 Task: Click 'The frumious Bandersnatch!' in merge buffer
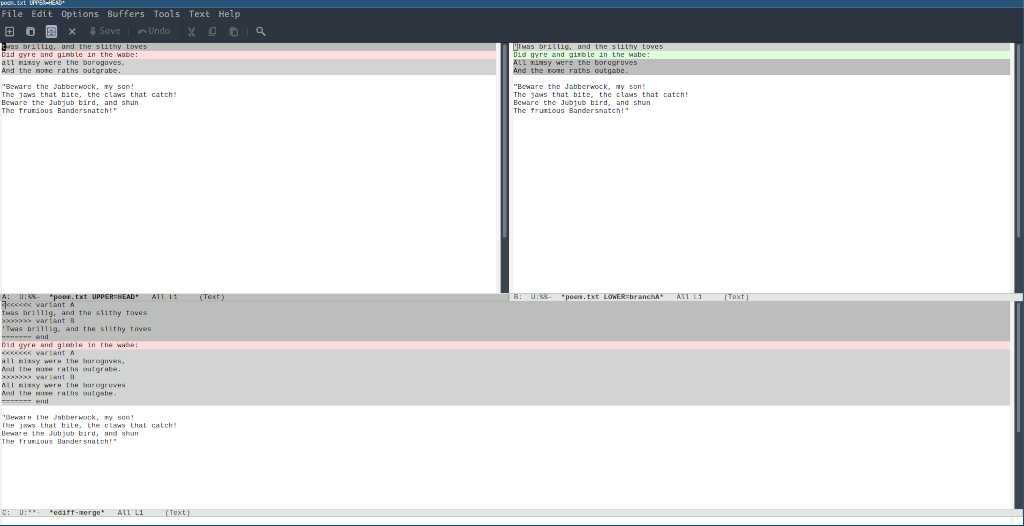(x=59, y=441)
